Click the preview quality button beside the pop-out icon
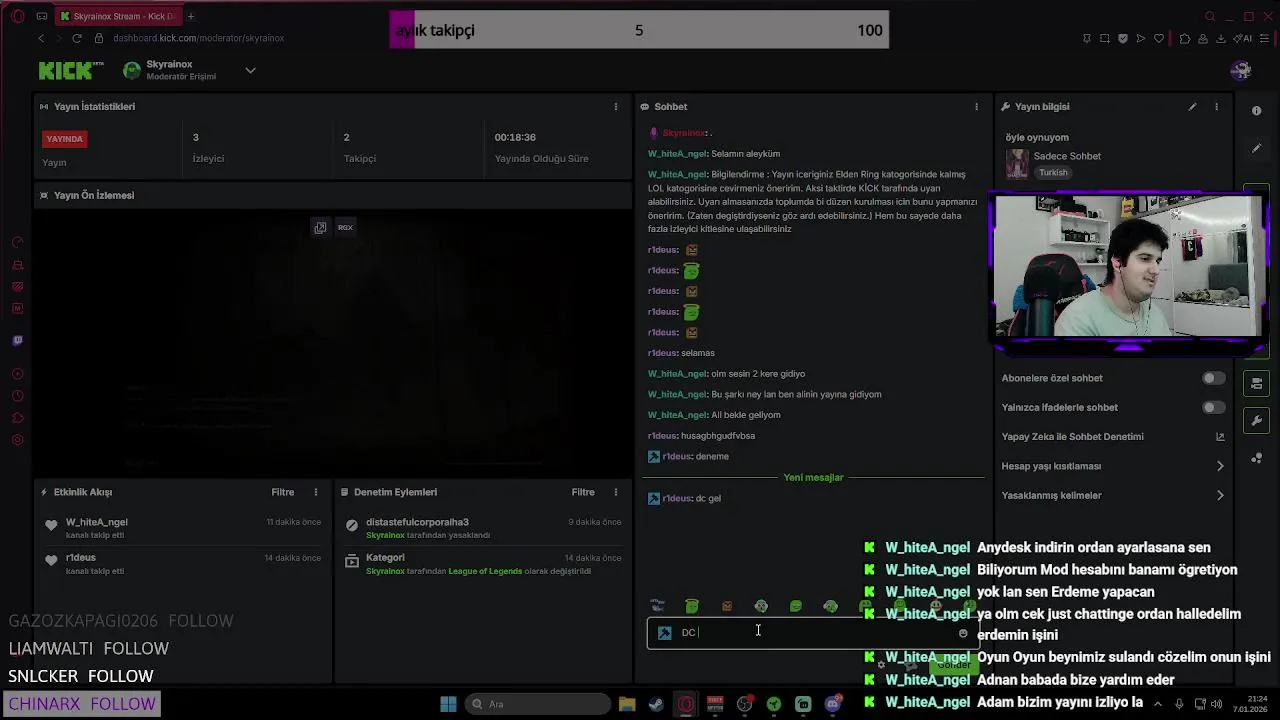 point(345,227)
